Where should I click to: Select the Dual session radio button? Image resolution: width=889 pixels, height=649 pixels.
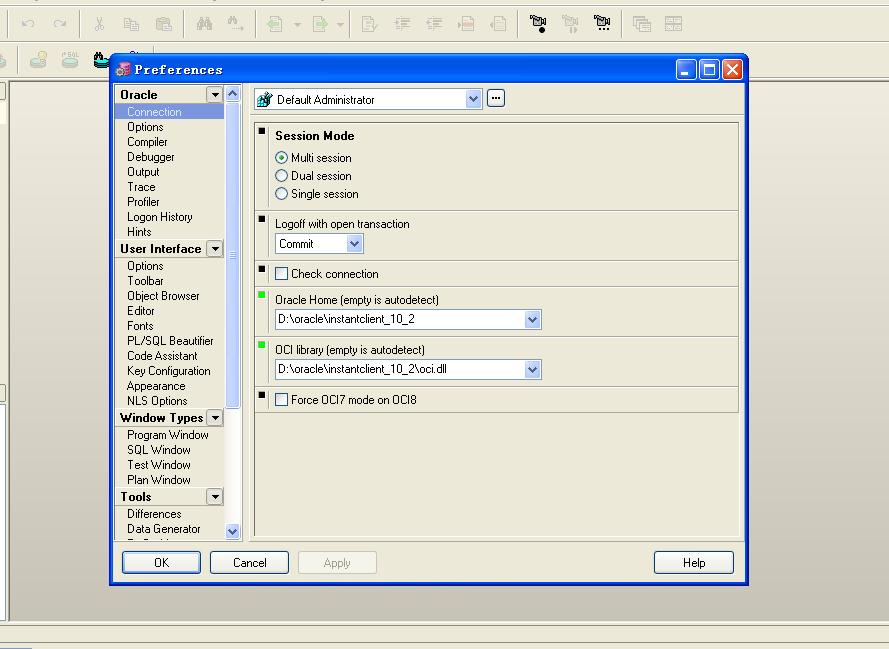(x=281, y=176)
